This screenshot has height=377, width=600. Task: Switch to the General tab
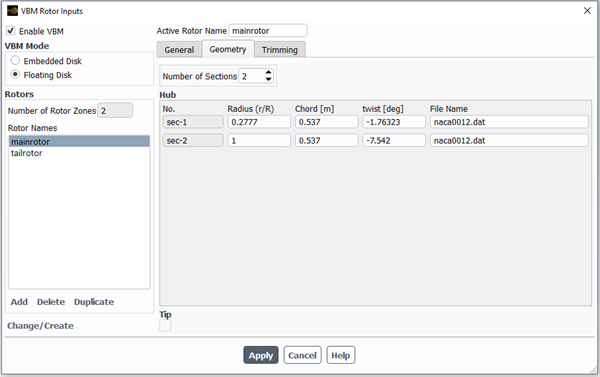[x=179, y=50]
